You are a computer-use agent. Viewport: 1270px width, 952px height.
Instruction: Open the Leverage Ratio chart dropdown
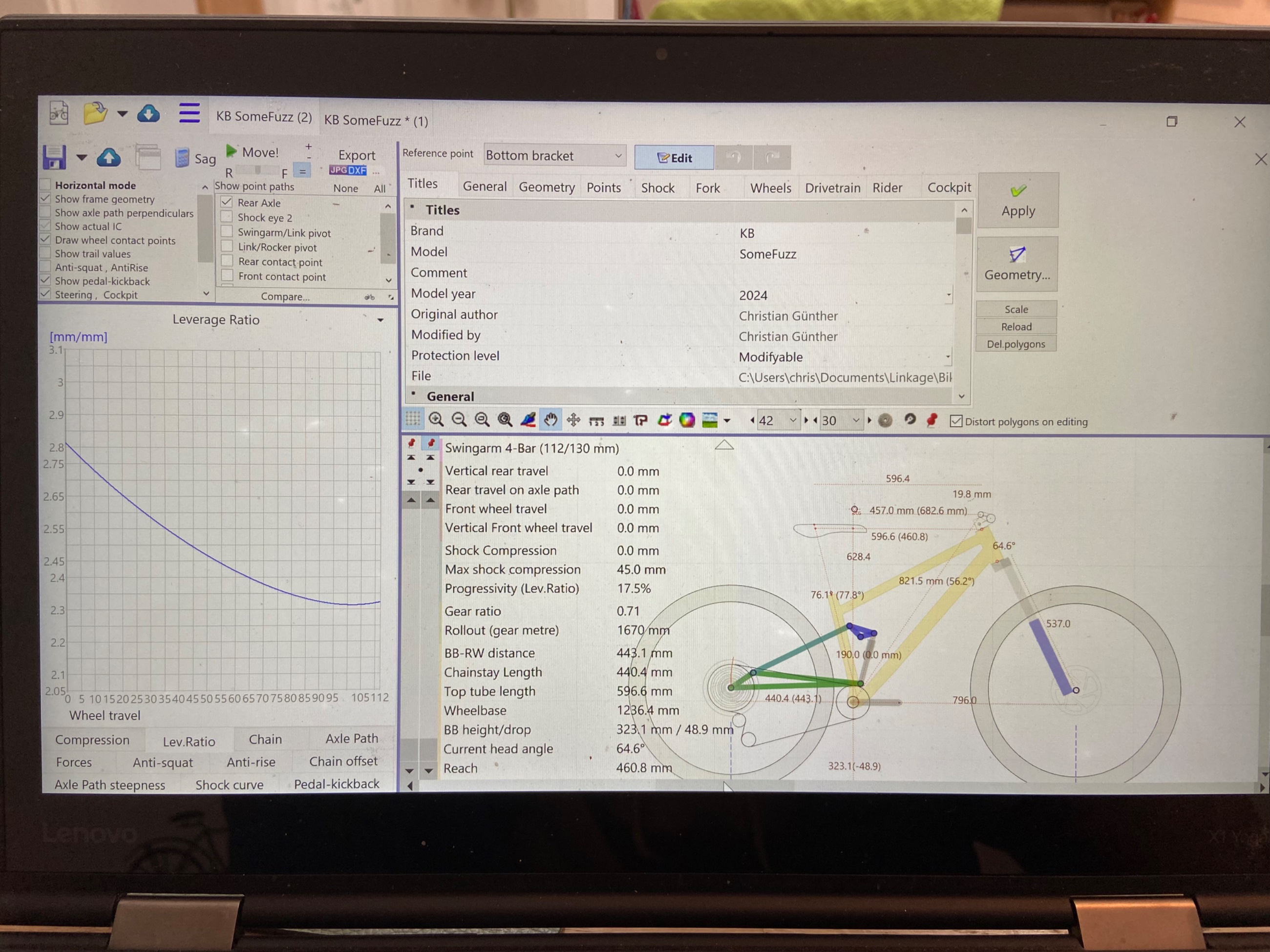[380, 320]
